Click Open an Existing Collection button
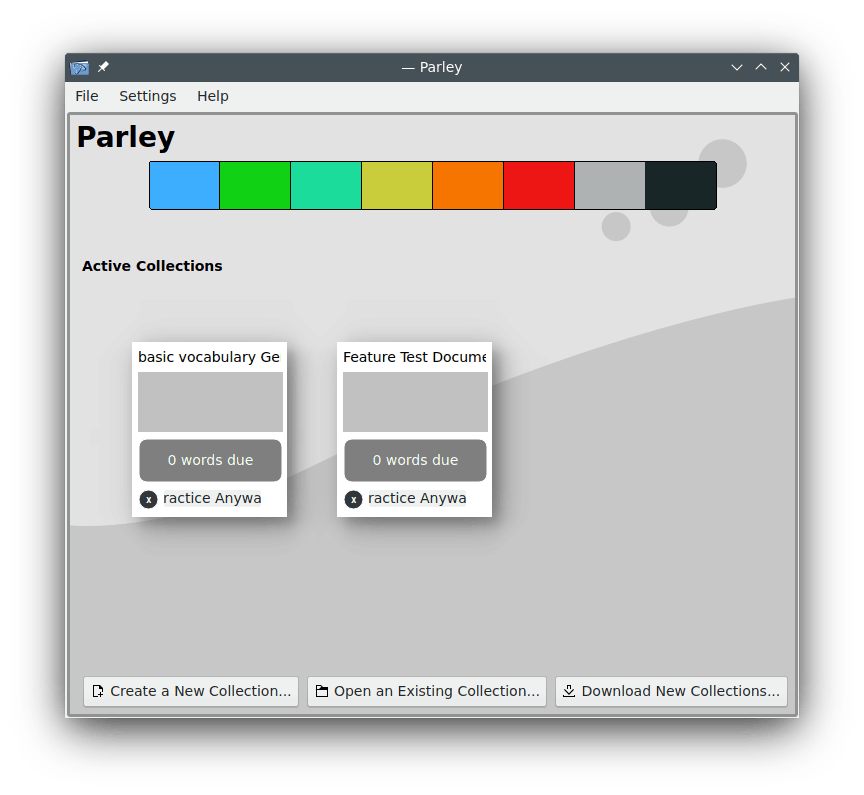Image resolution: width=864 pixels, height=795 pixels. [x=426, y=691]
